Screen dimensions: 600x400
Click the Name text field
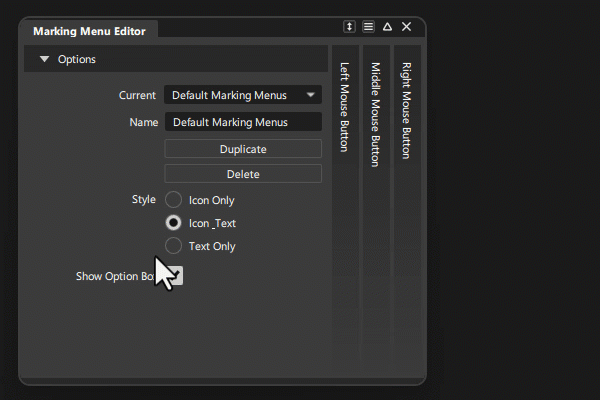(243, 122)
